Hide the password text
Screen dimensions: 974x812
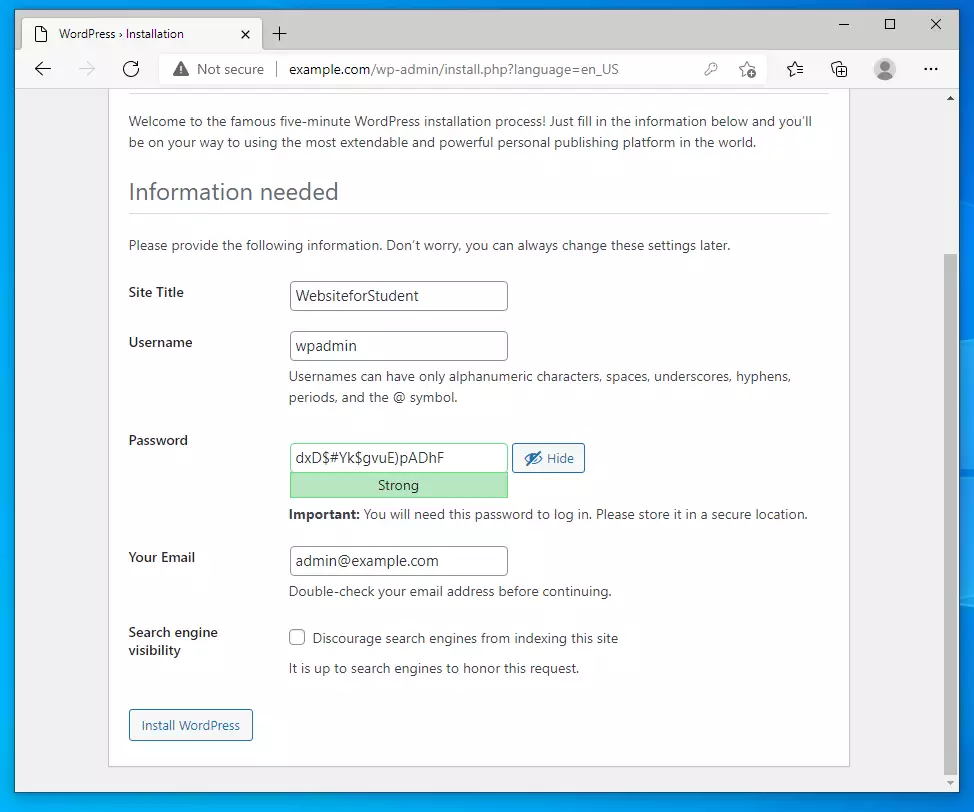coord(548,458)
